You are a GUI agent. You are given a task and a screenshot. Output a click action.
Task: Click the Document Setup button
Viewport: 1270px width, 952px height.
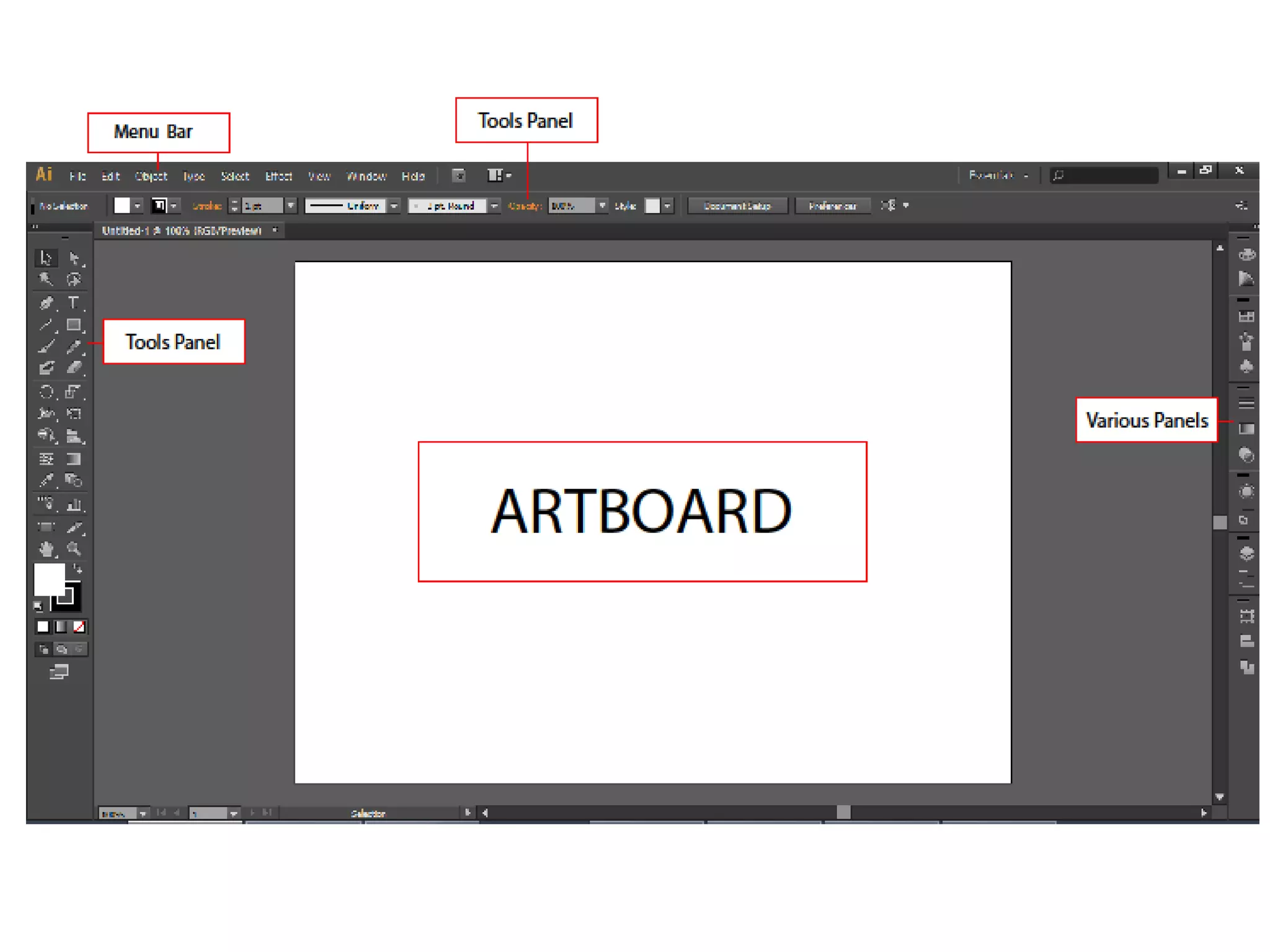pos(737,206)
